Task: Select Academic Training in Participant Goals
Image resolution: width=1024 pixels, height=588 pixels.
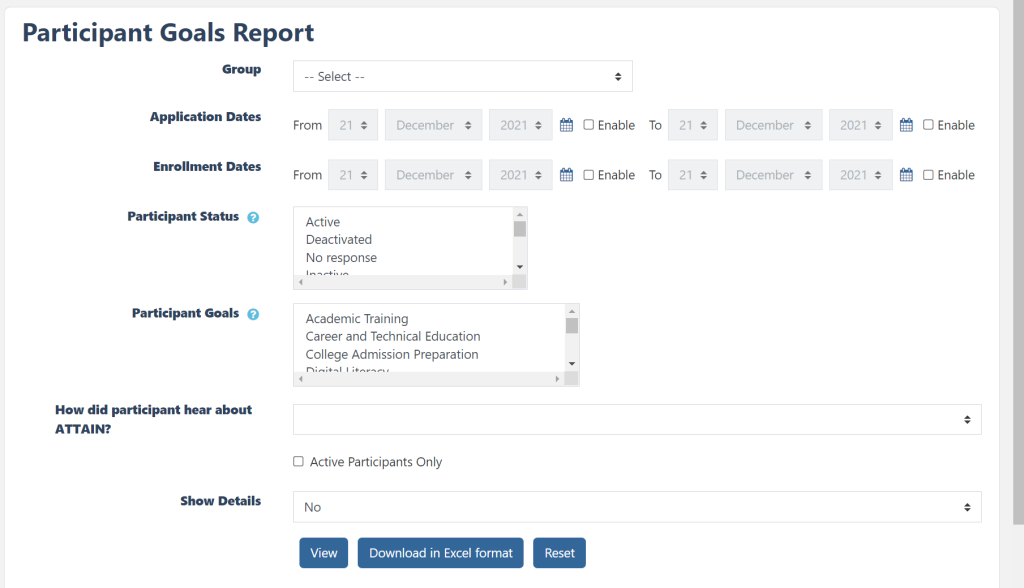Action: point(357,319)
